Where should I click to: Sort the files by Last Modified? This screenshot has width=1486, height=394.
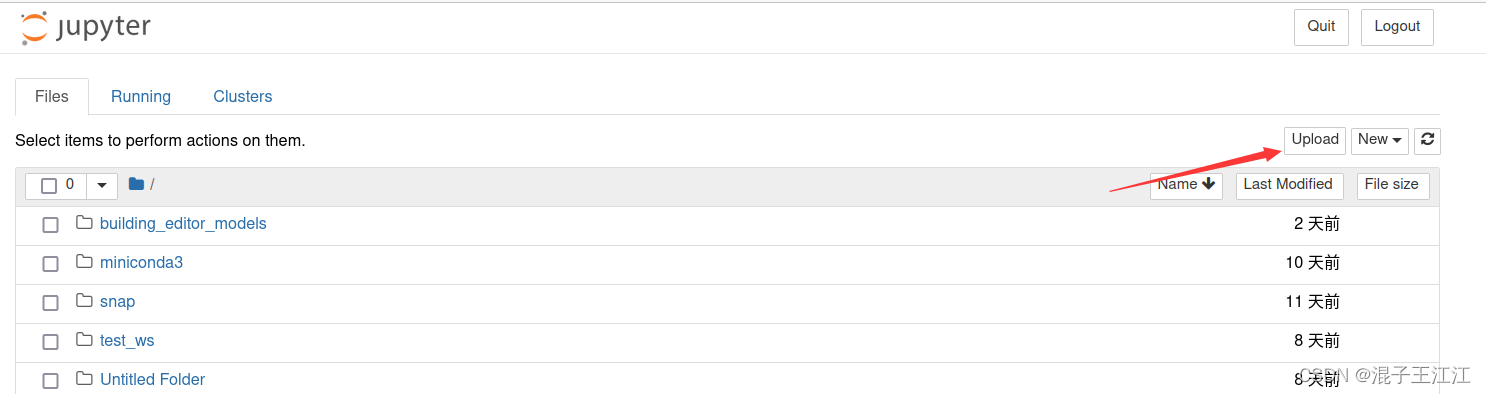pos(1288,185)
